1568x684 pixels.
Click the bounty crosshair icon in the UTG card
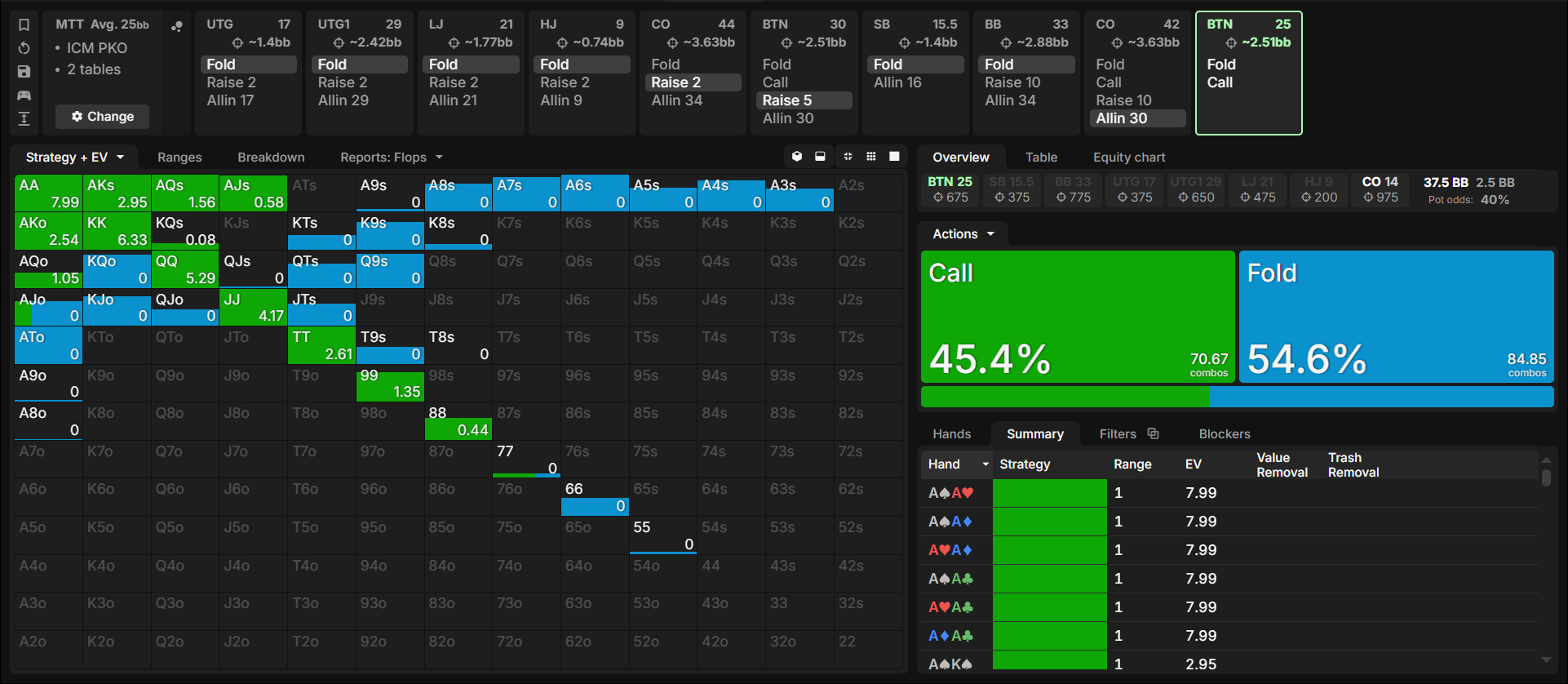[x=237, y=42]
